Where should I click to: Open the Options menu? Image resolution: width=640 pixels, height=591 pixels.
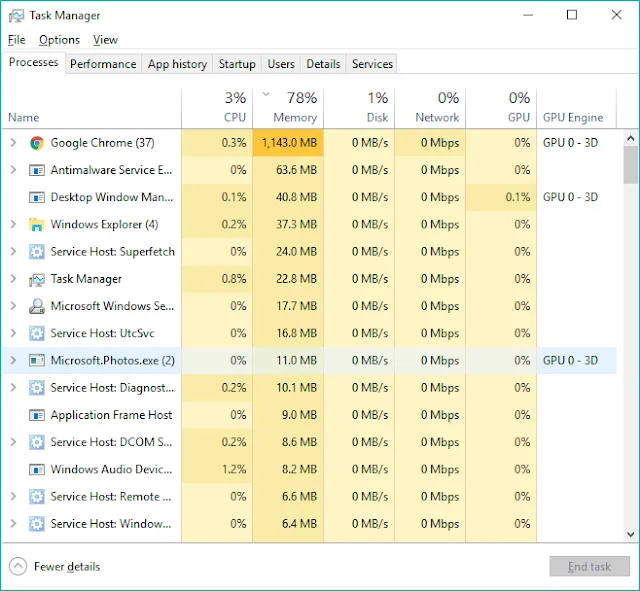60,40
